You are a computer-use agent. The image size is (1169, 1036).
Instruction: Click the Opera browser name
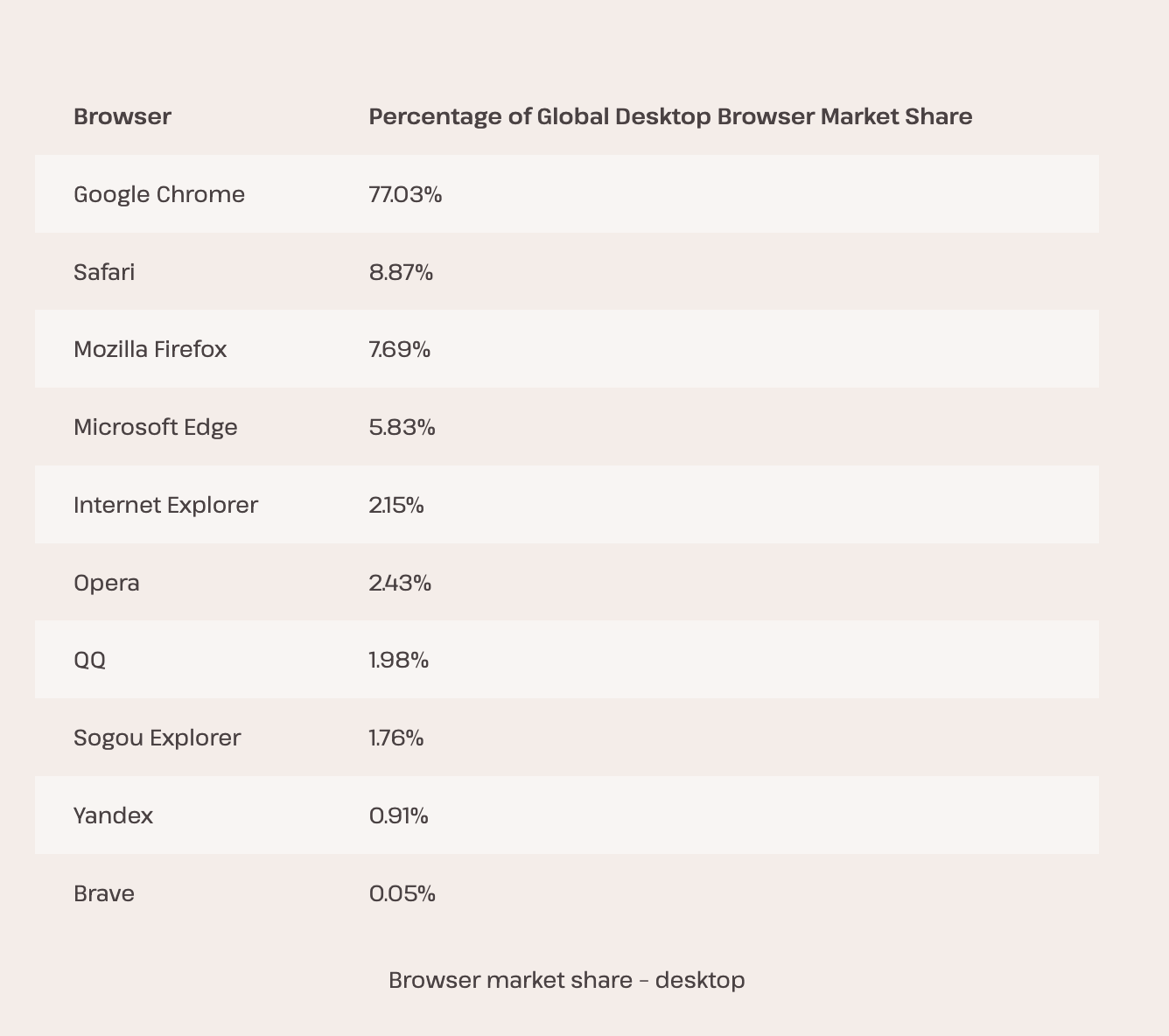pyautogui.click(x=107, y=583)
